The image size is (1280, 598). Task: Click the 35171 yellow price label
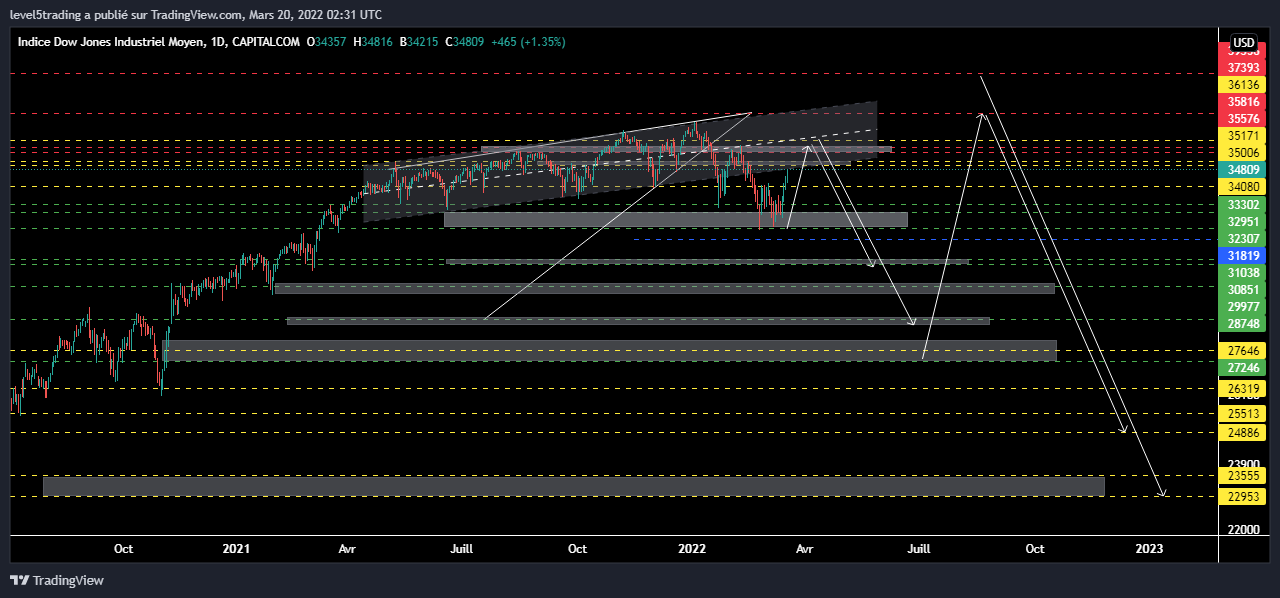pyautogui.click(x=1244, y=136)
